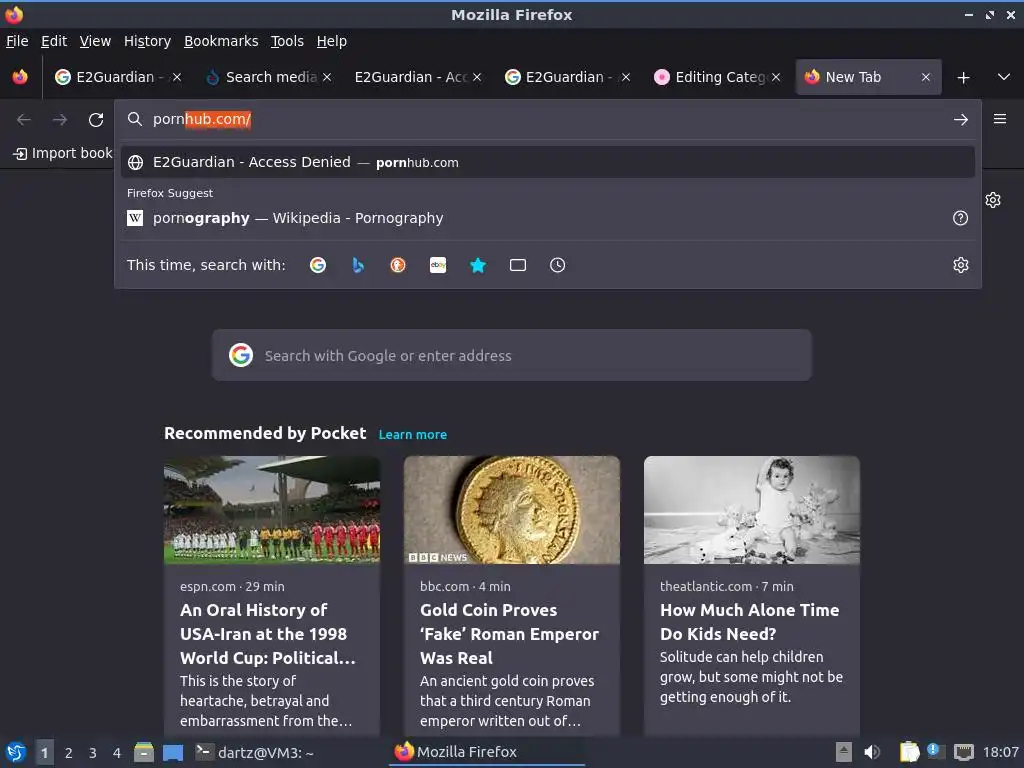Open the Edit menu
1024x768 pixels.
tap(54, 41)
